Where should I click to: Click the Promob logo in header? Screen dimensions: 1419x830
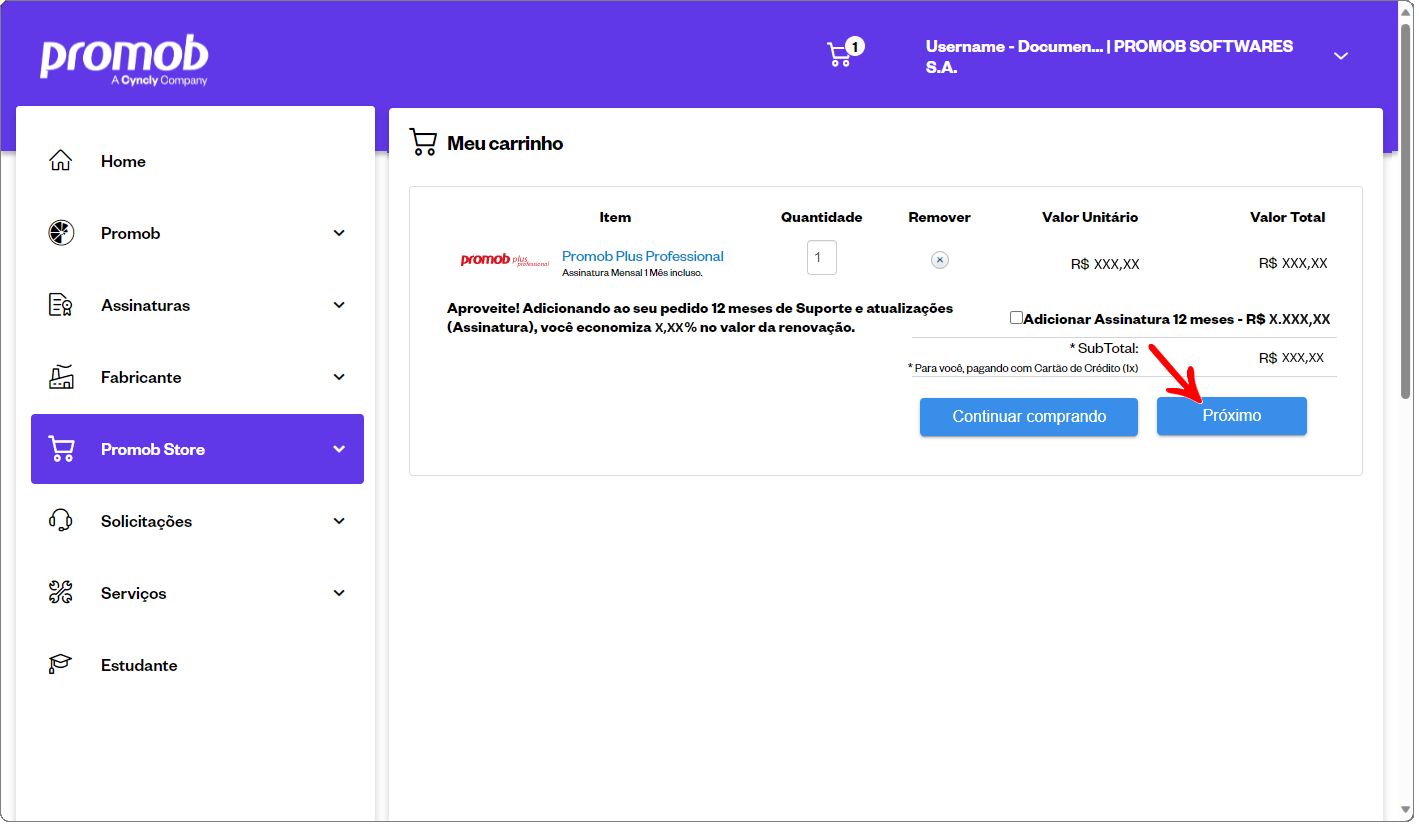pyautogui.click(x=124, y=61)
